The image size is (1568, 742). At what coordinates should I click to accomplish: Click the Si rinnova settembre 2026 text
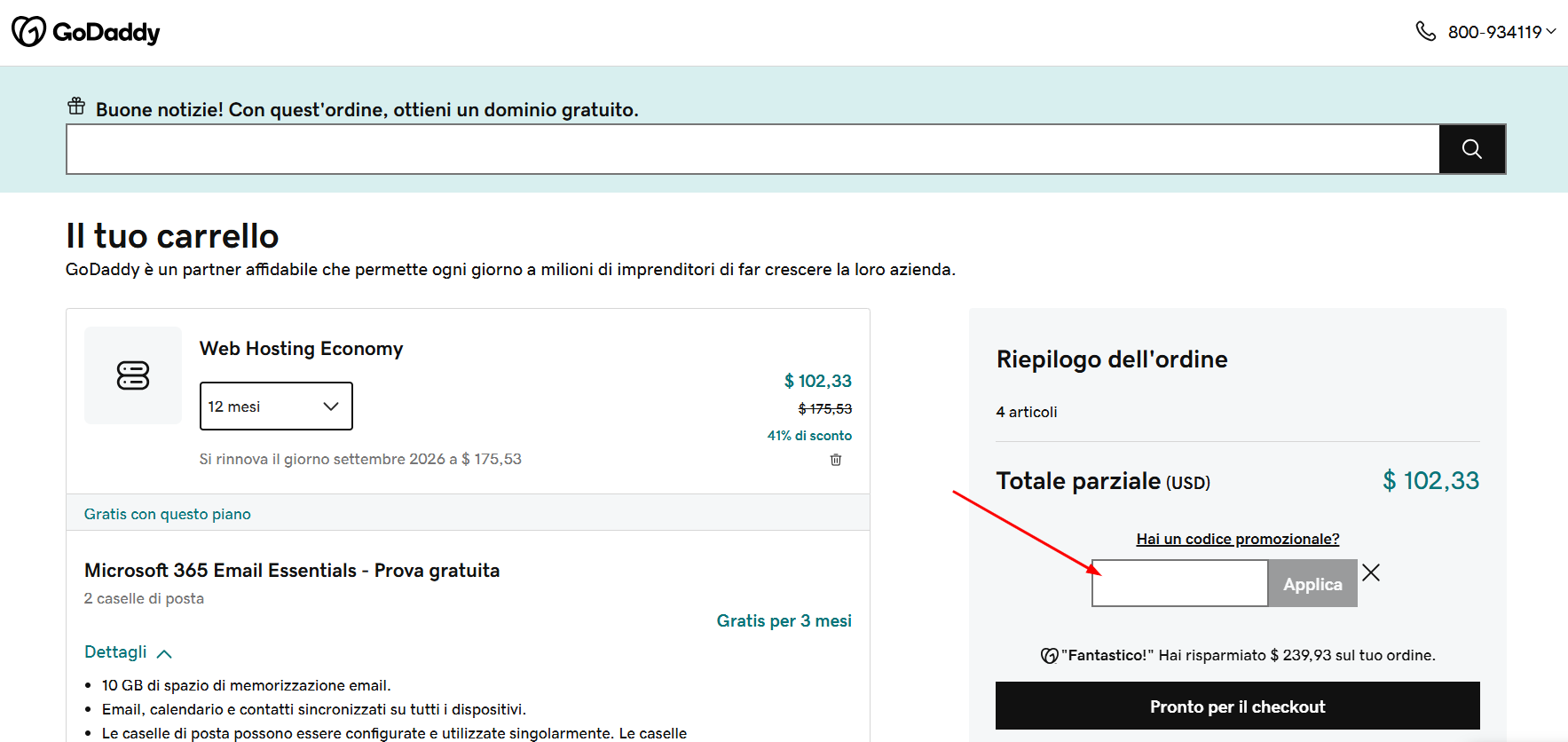click(x=360, y=459)
